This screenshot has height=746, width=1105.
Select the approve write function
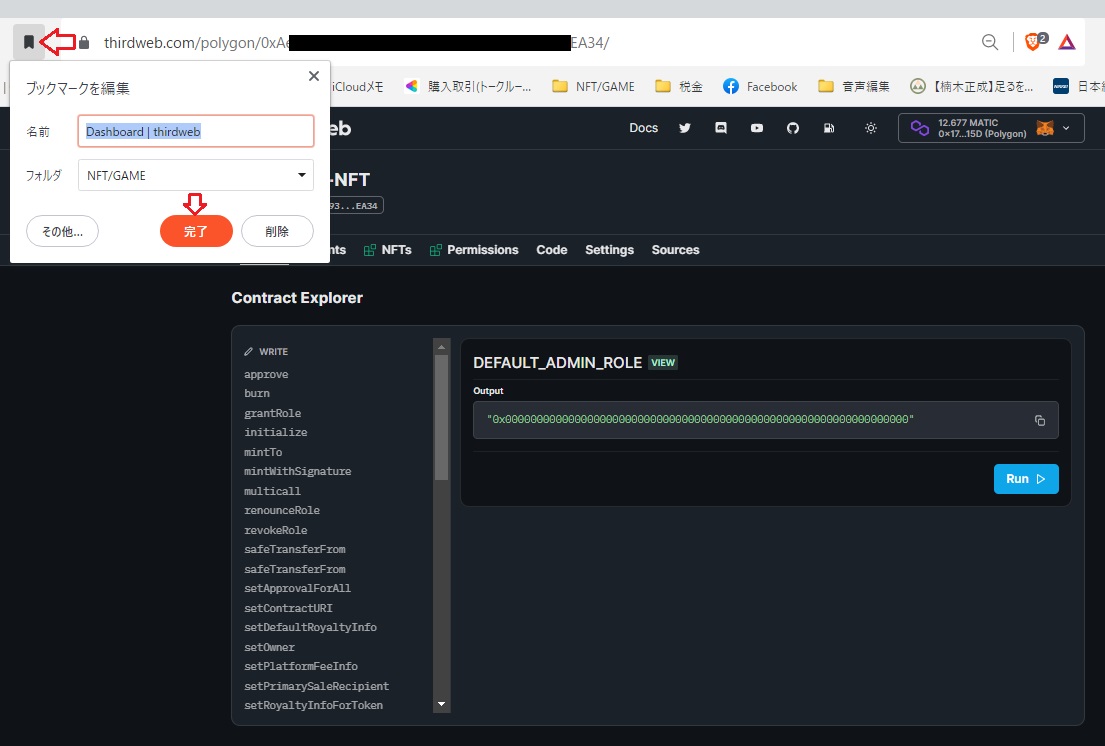pos(266,374)
